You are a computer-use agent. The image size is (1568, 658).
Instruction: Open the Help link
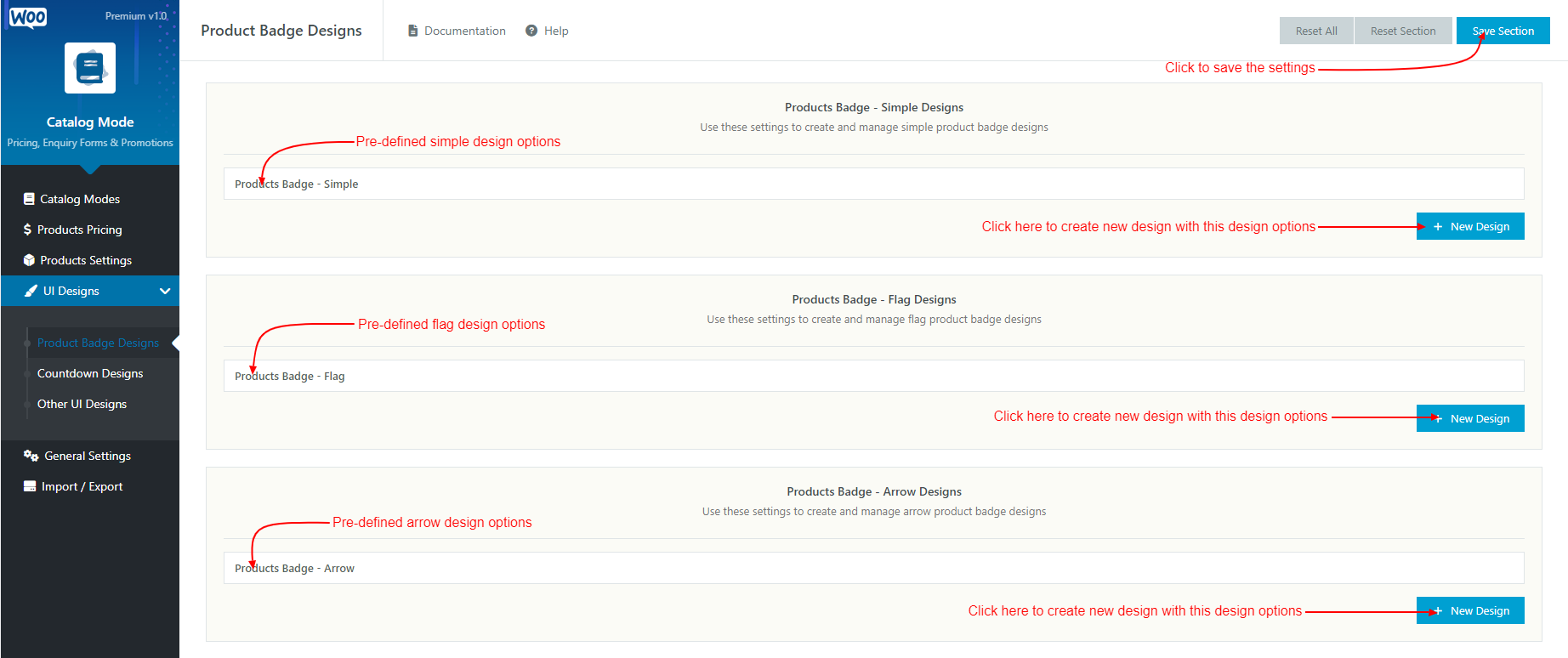click(x=547, y=31)
